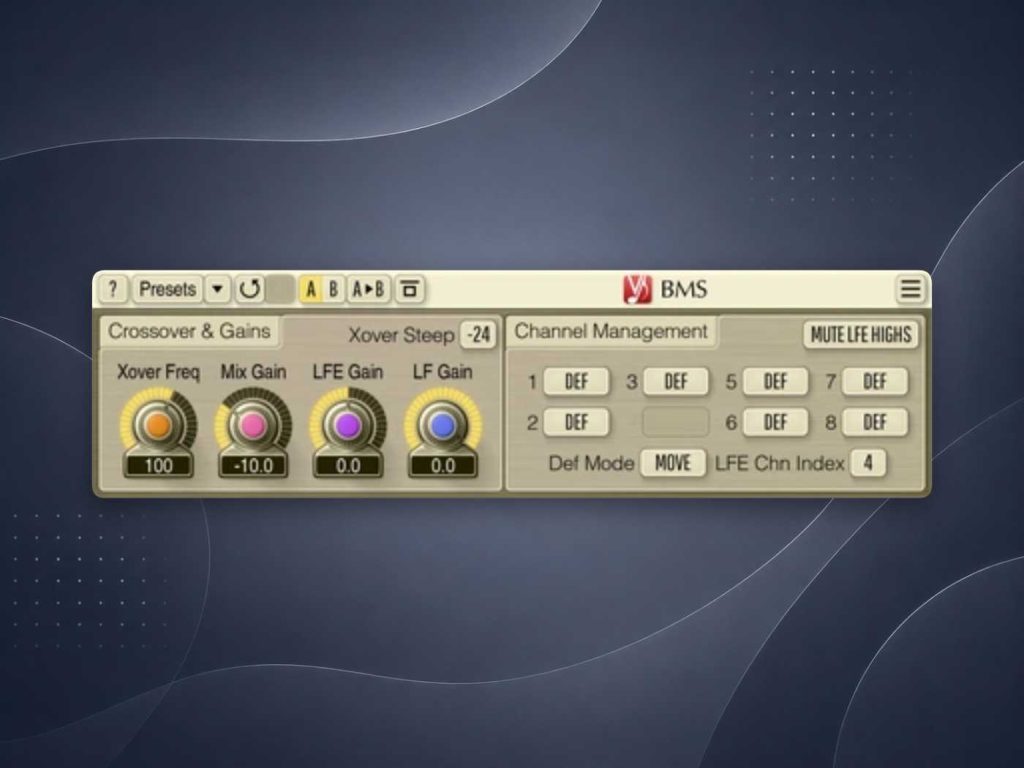Expand the Presets dropdown arrow
Screen dimensions: 1024x768
(217, 289)
